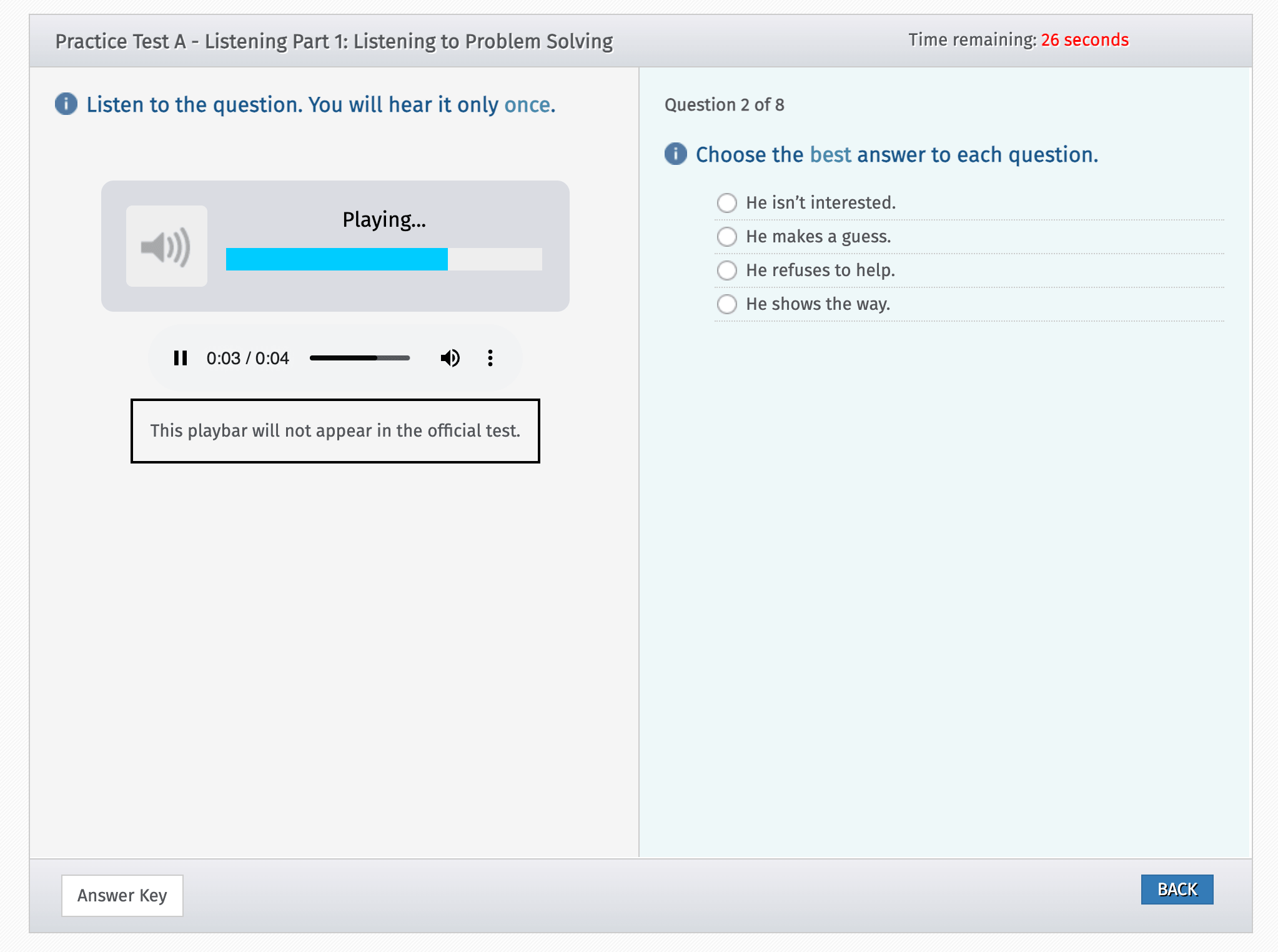Go BACK to the previous question
The width and height of the screenshot is (1278, 952).
pos(1177,889)
